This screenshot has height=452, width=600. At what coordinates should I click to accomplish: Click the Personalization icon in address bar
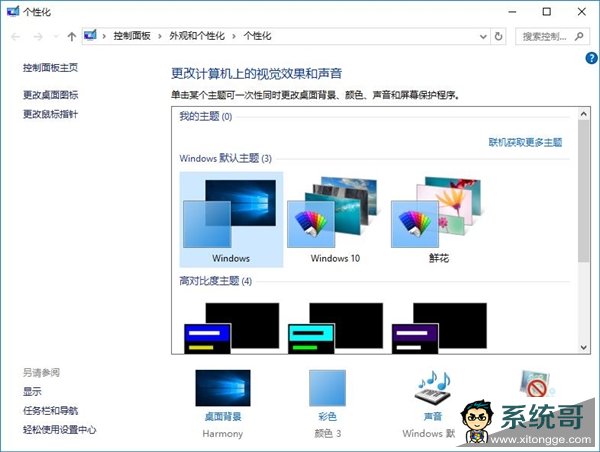90,36
